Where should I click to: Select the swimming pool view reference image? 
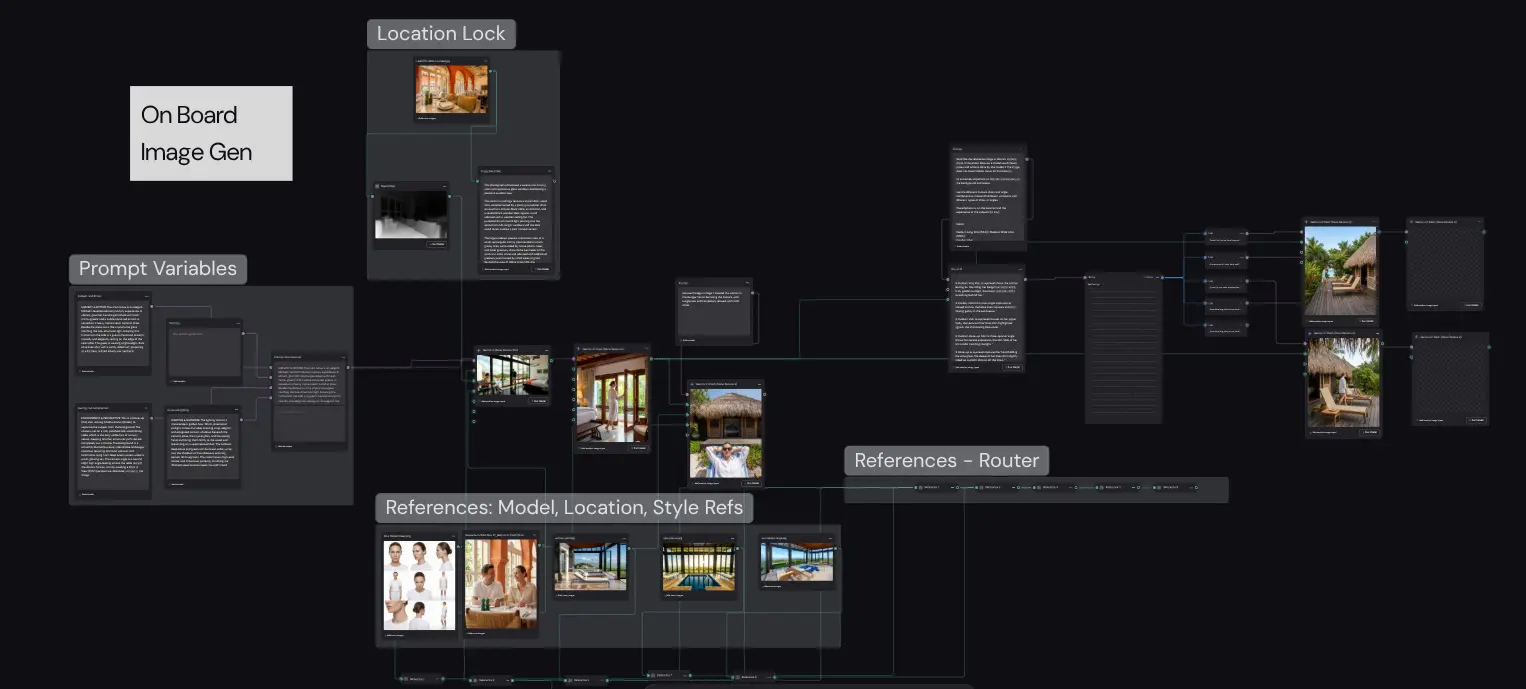point(699,567)
